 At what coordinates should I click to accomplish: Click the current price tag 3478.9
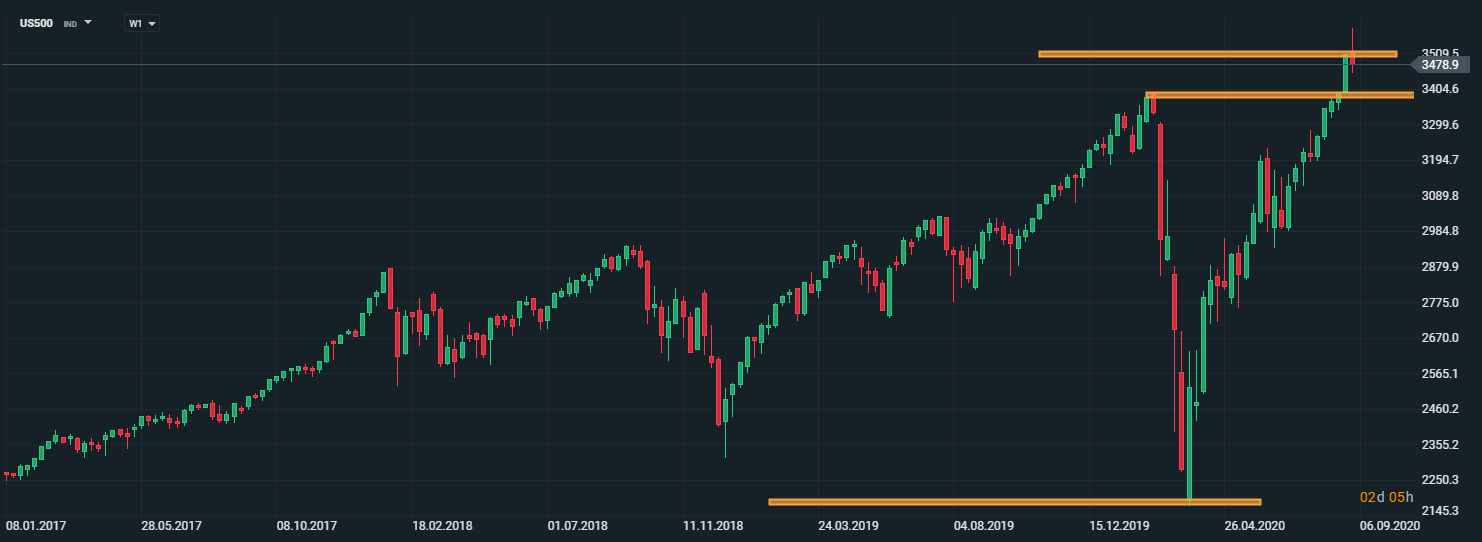(x=1438, y=65)
